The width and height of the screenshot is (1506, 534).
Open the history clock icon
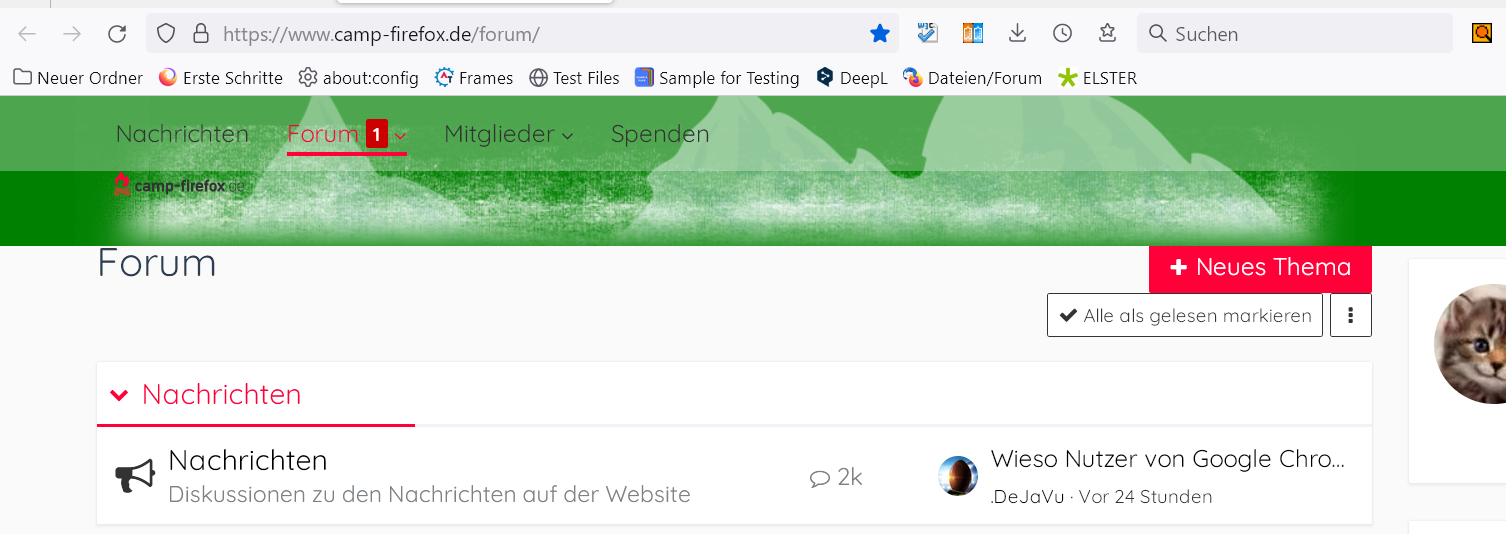pyautogui.click(x=1062, y=34)
